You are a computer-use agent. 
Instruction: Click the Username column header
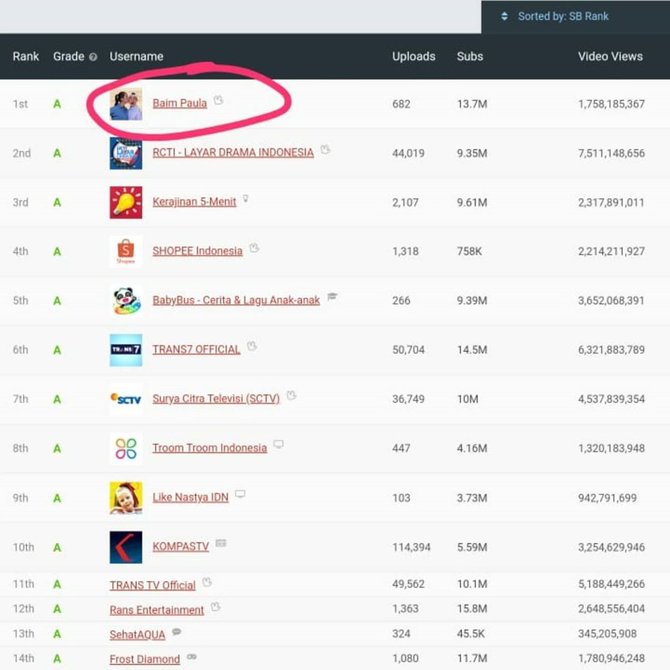(x=136, y=56)
